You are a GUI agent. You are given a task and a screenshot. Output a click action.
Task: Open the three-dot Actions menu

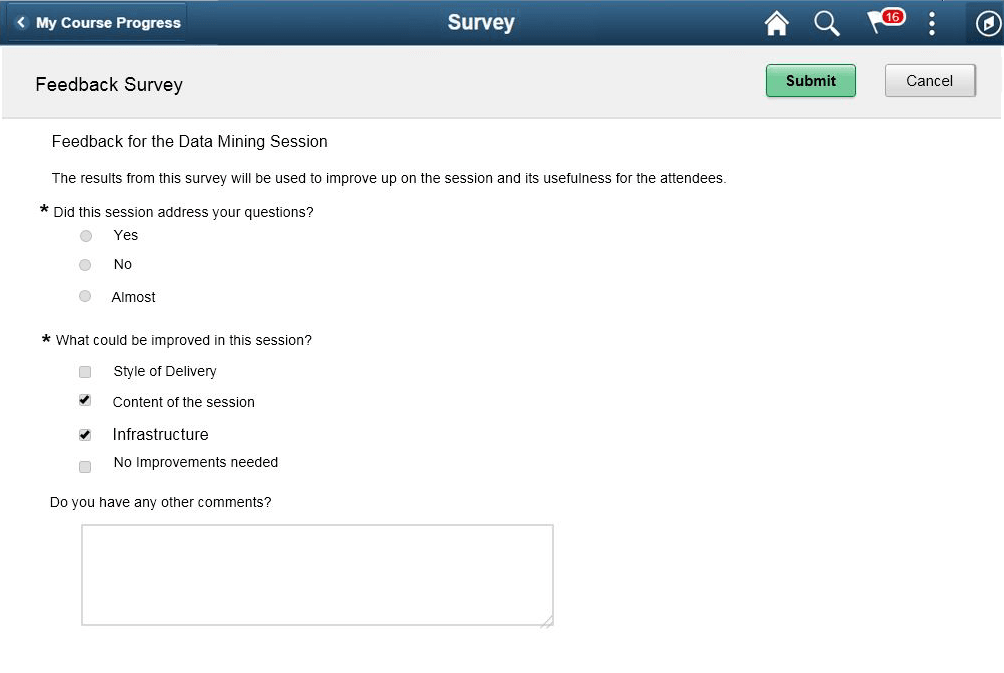pyautogui.click(x=932, y=22)
